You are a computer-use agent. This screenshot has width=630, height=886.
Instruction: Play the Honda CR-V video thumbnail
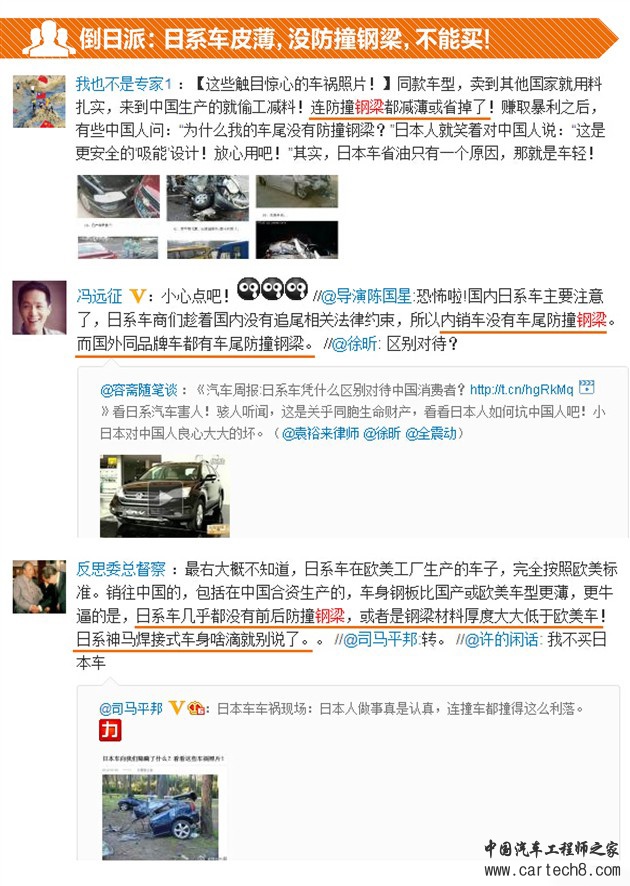click(164, 496)
